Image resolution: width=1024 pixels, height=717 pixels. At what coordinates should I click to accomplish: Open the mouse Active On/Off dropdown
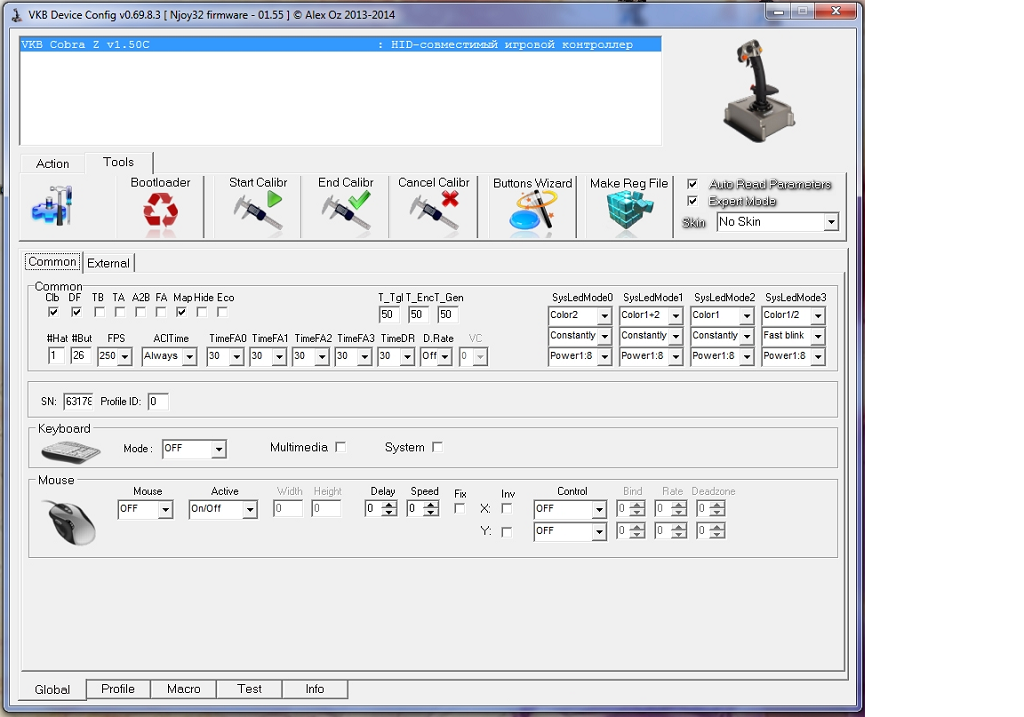[x=250, y=509]
